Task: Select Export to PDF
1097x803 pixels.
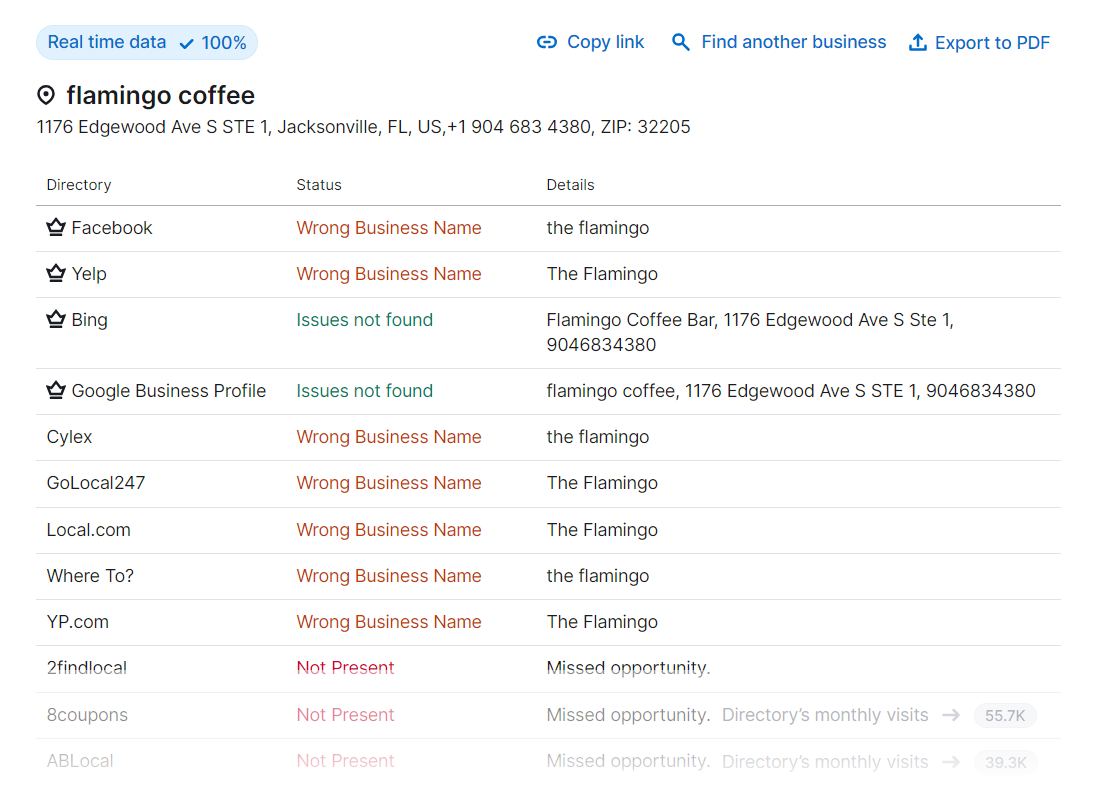Action: (992, 43)
